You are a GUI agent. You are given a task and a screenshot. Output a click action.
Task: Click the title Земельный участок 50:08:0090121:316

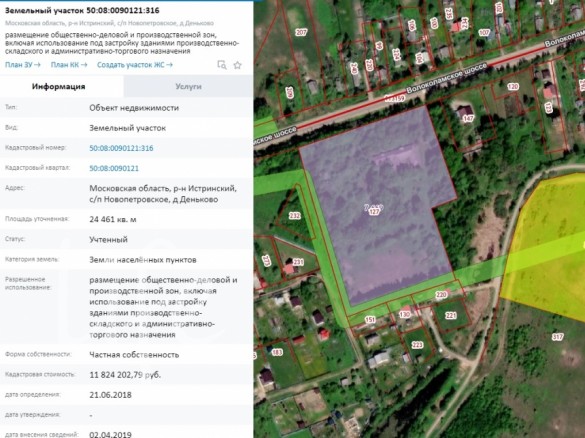coord(82,10)
